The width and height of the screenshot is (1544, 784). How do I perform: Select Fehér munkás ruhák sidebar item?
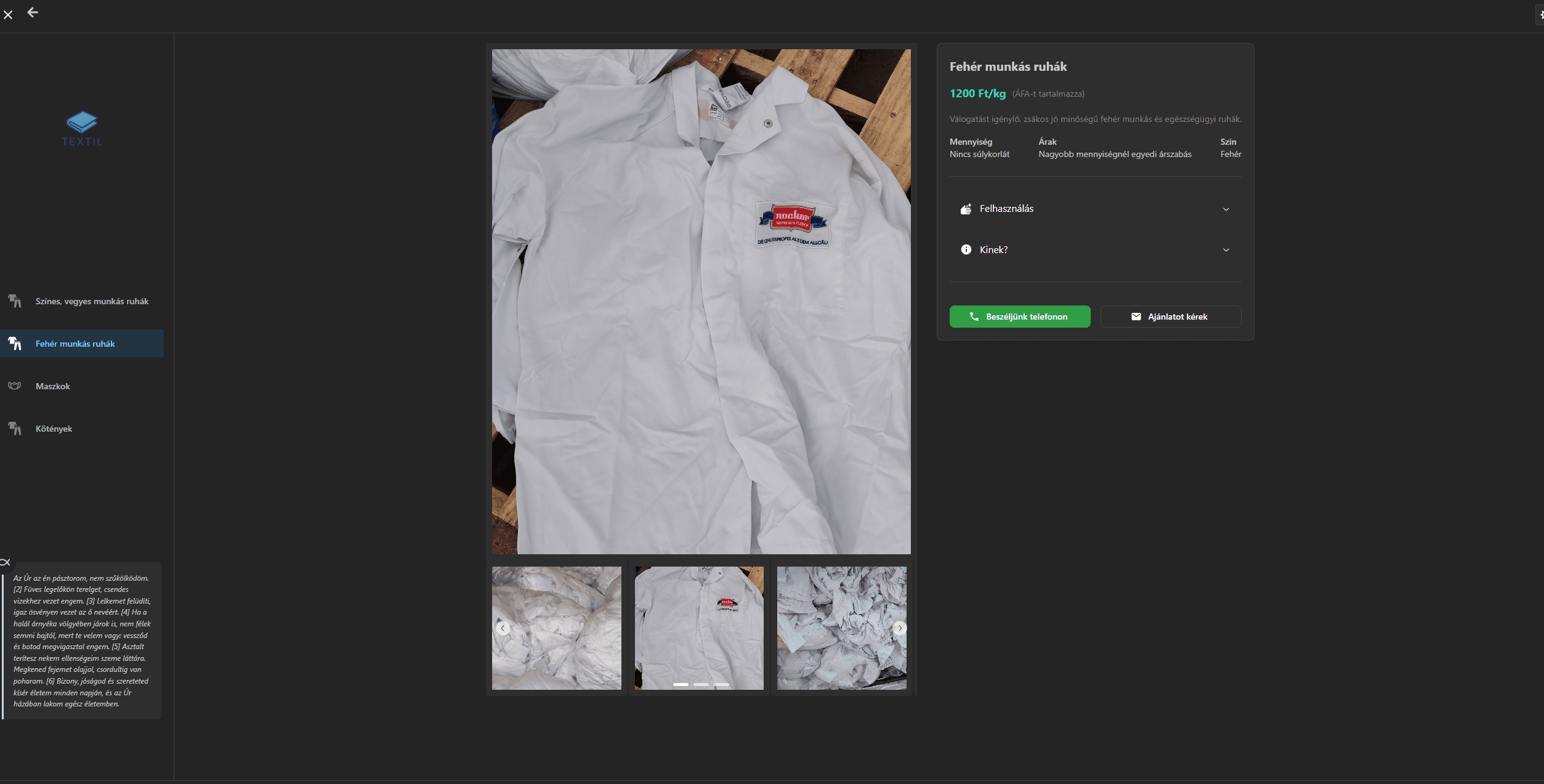coord(75,344)
